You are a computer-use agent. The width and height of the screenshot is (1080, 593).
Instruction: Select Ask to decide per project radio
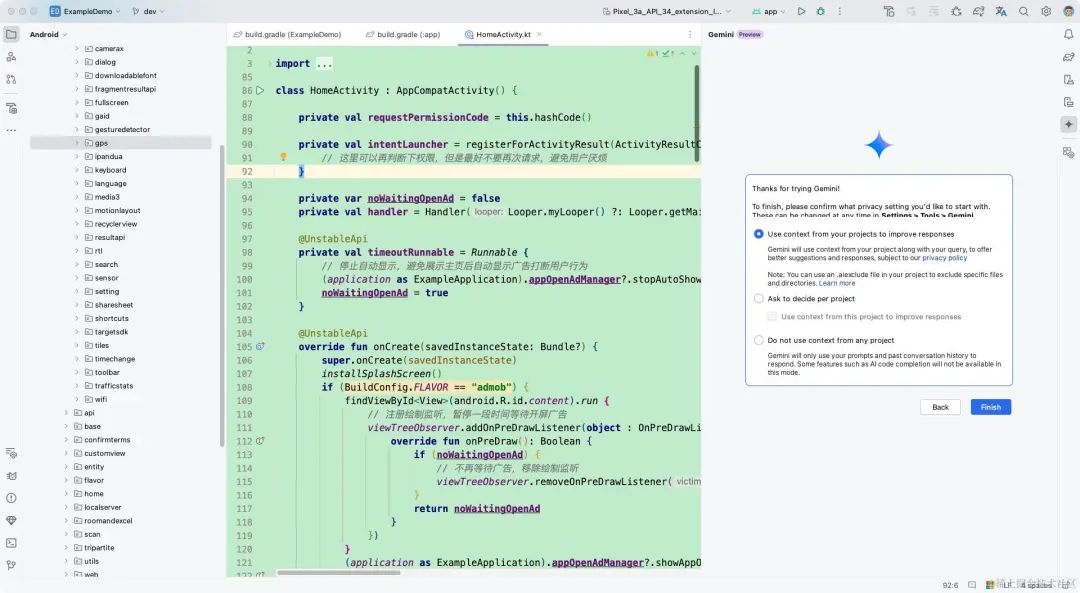[758, 299]
